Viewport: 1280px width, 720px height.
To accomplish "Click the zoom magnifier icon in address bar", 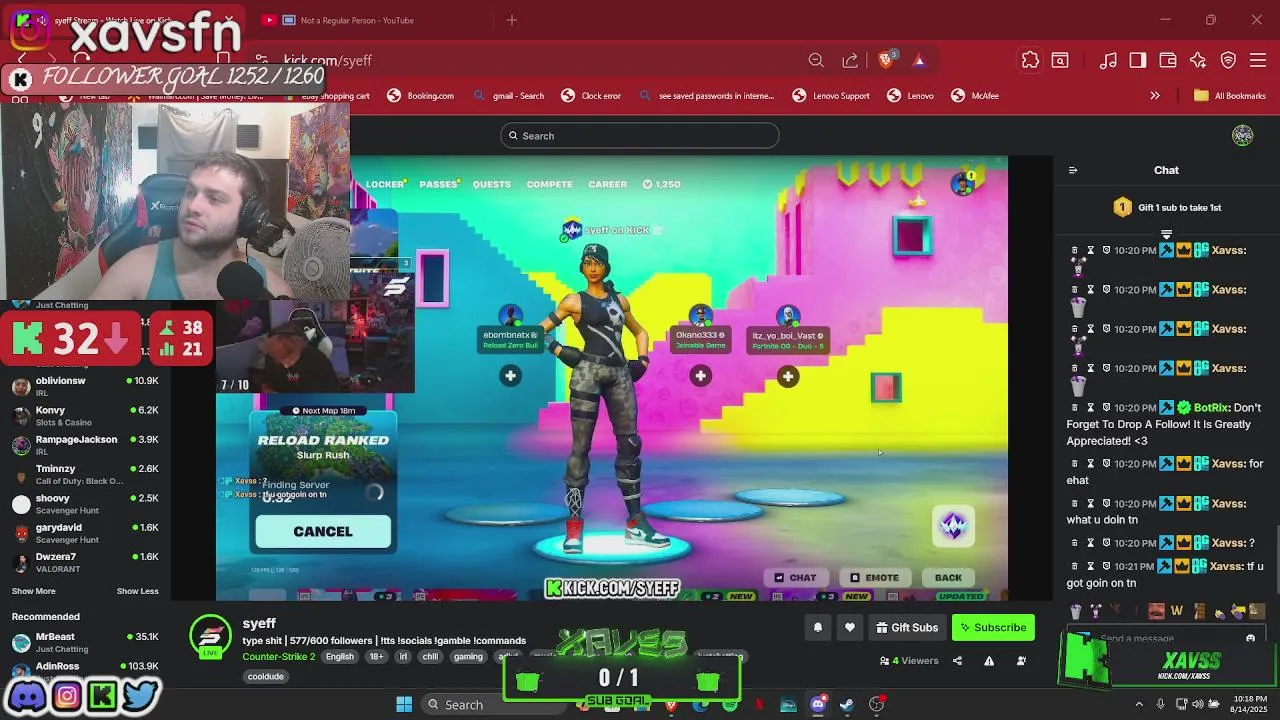I will (x=816, y=61).
